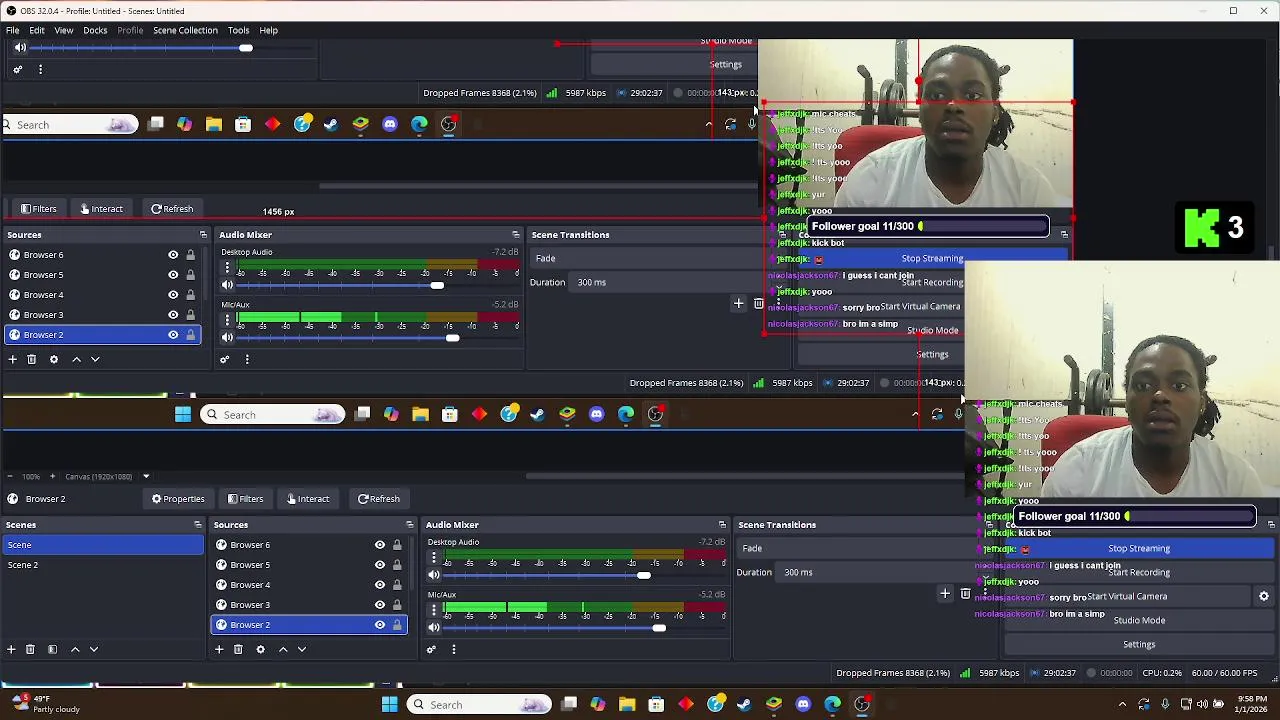
Task: Open Canvas (1920x1080) scale dropdown arrow
Action: pyautogui.click(x=146, y=476)
